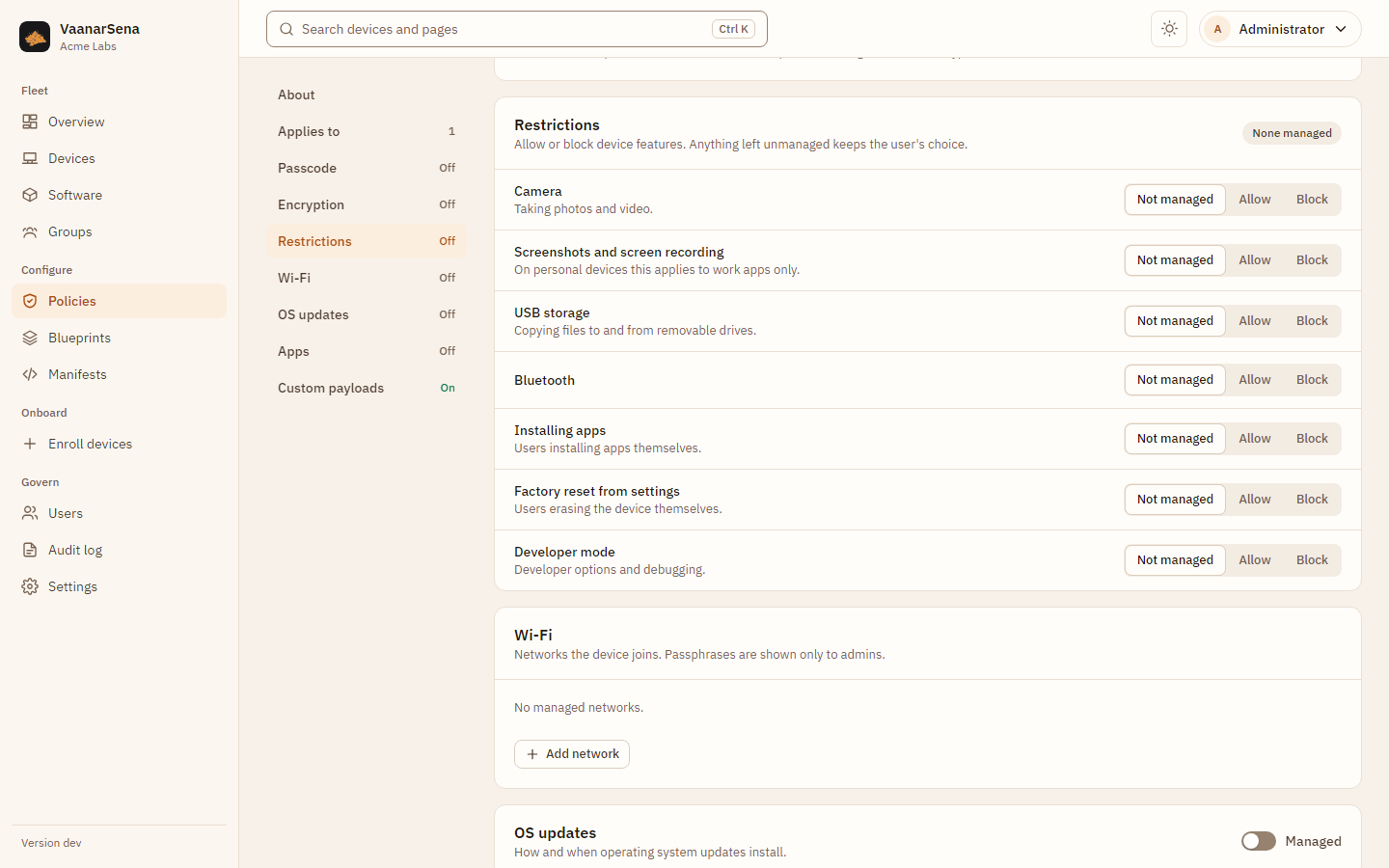Screen dimensions: 1389x868
Task: Open Settings via its gear icon
Action: [x=30, y=586]
